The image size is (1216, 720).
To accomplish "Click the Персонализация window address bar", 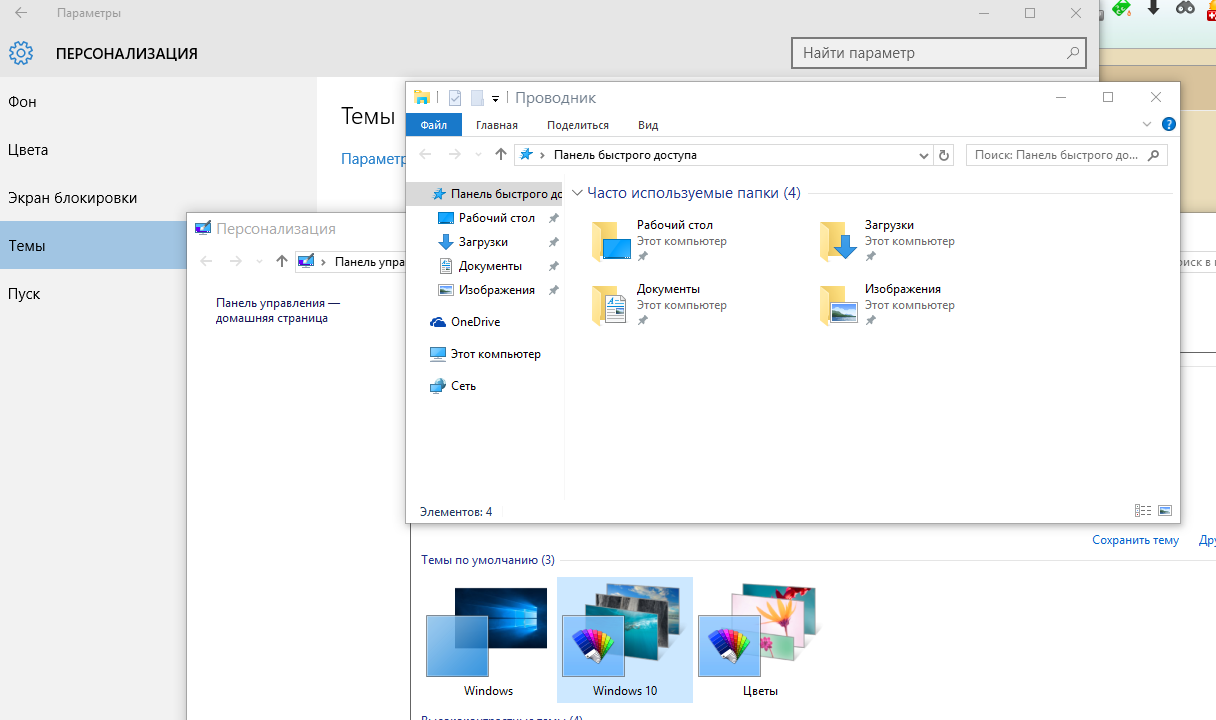I will (350, 261).
